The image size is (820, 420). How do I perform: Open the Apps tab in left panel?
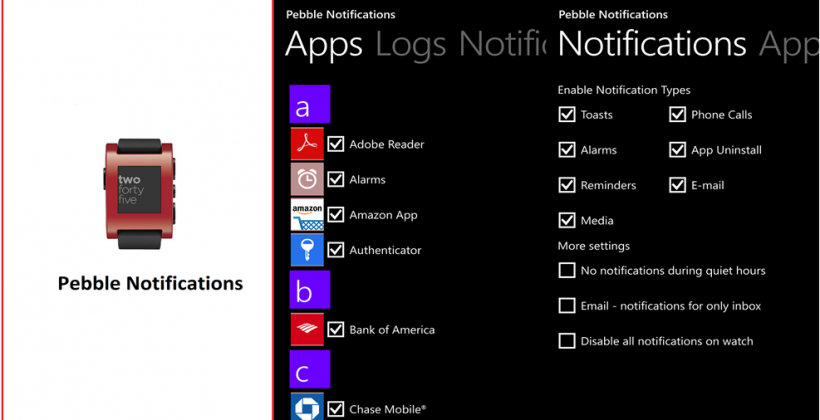click(324, 44)
